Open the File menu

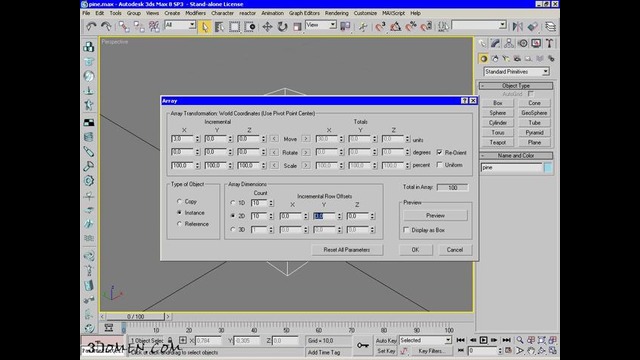[86, 13]
